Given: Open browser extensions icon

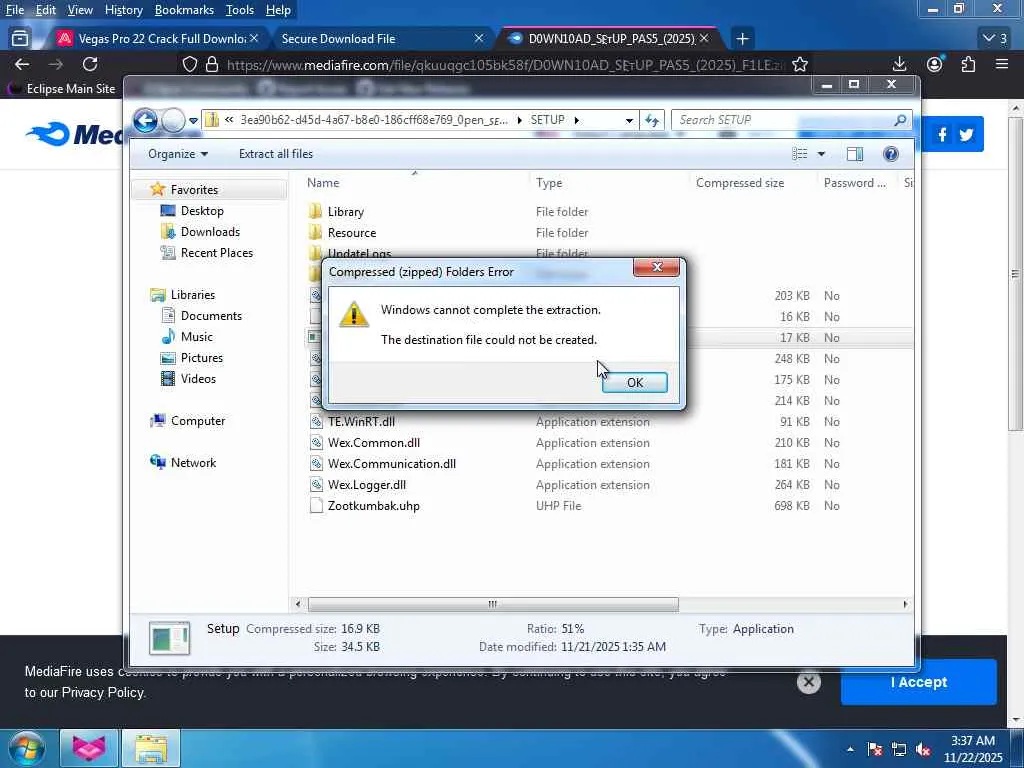Looking at the screenshot, I should coord(968,64).
